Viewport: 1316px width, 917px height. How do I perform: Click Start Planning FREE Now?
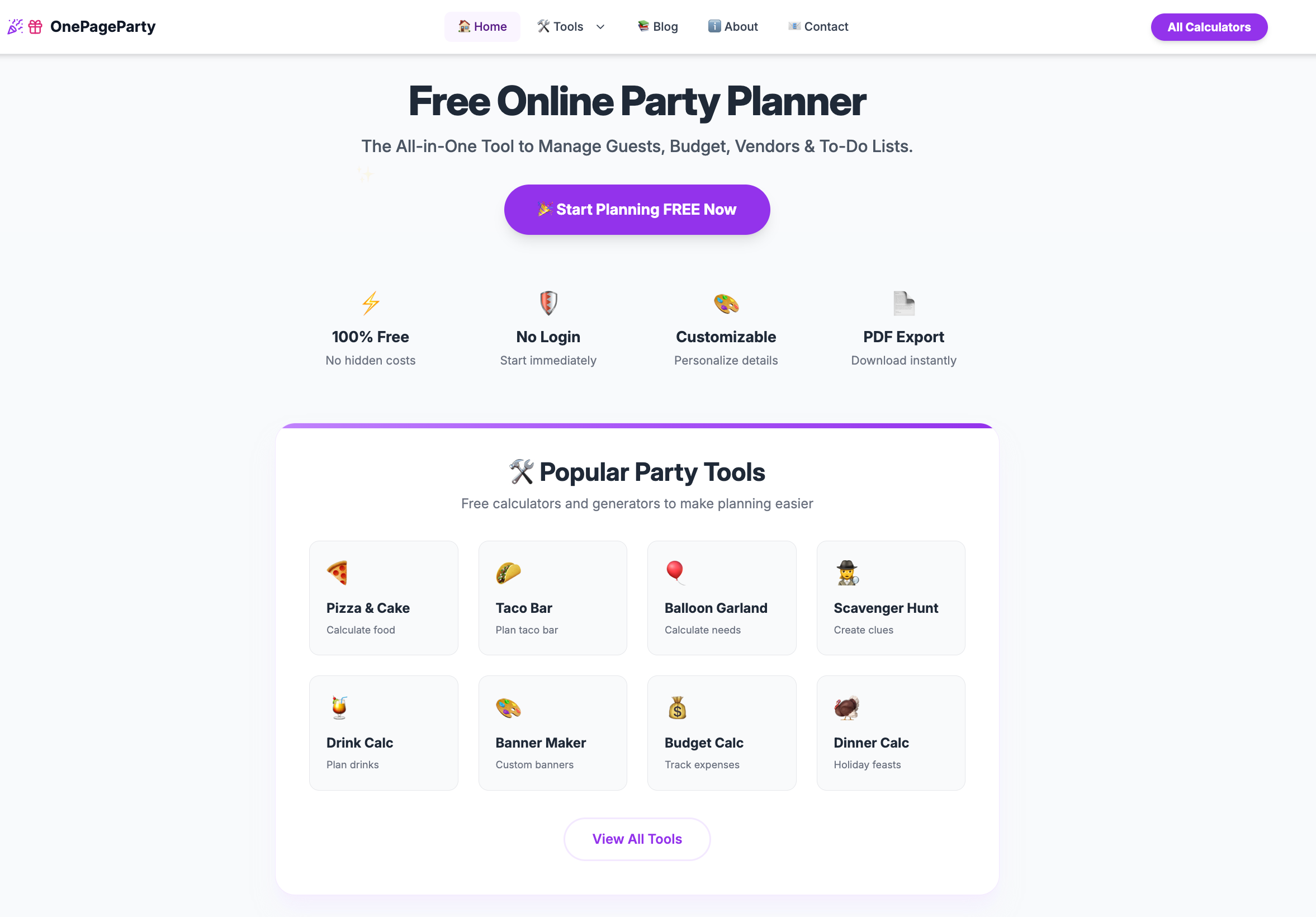click(x=637, y=209)
